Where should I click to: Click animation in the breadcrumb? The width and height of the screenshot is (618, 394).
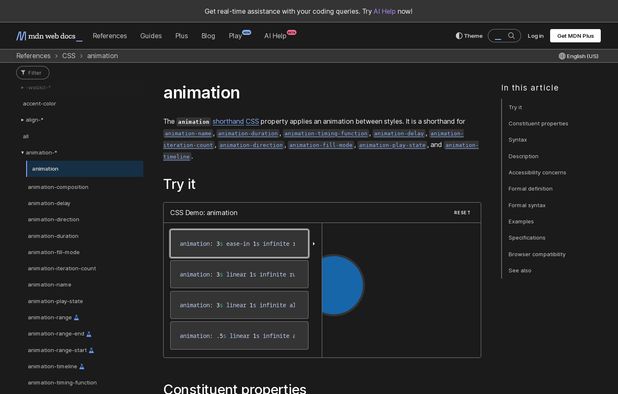point(102,56)
